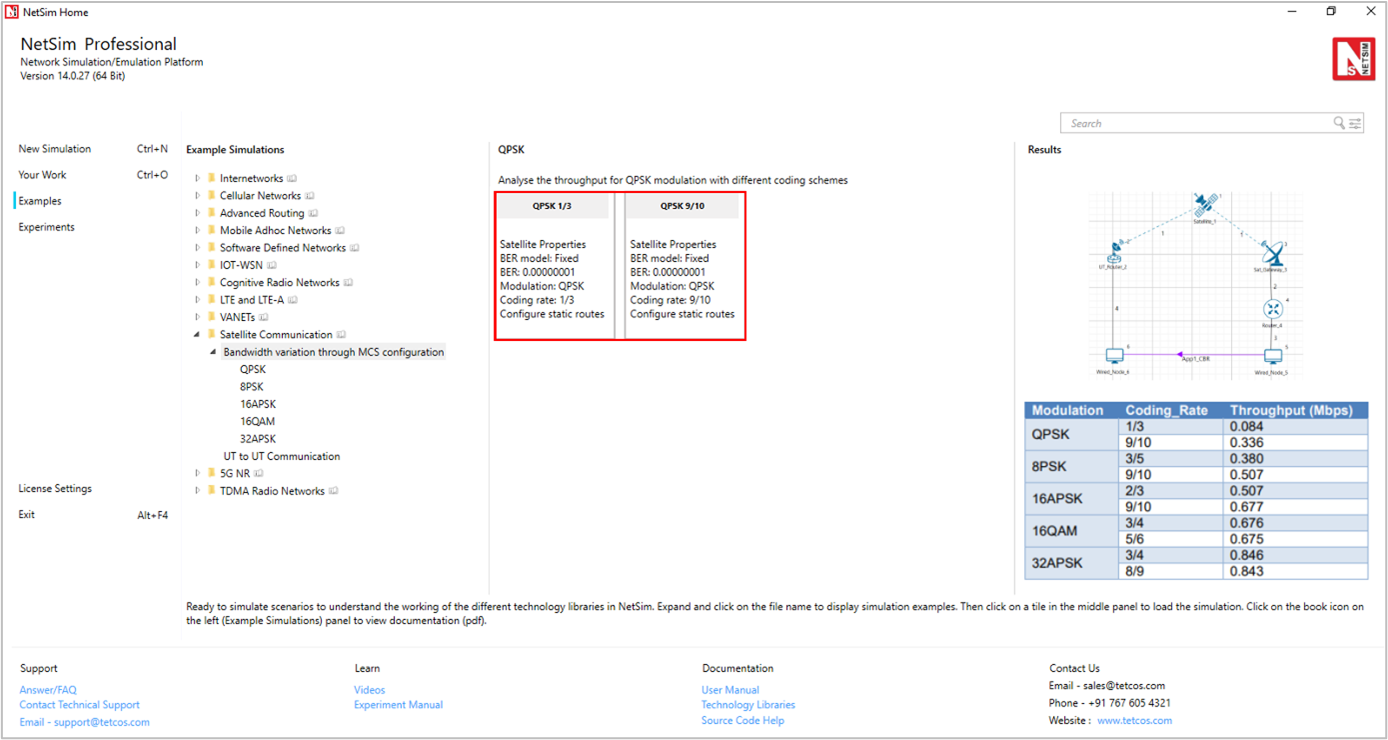Image resolution: width=1388 pixels, height=740 pixels.
Task: Go to the Experiments menu item
Action: coord(47,227)
